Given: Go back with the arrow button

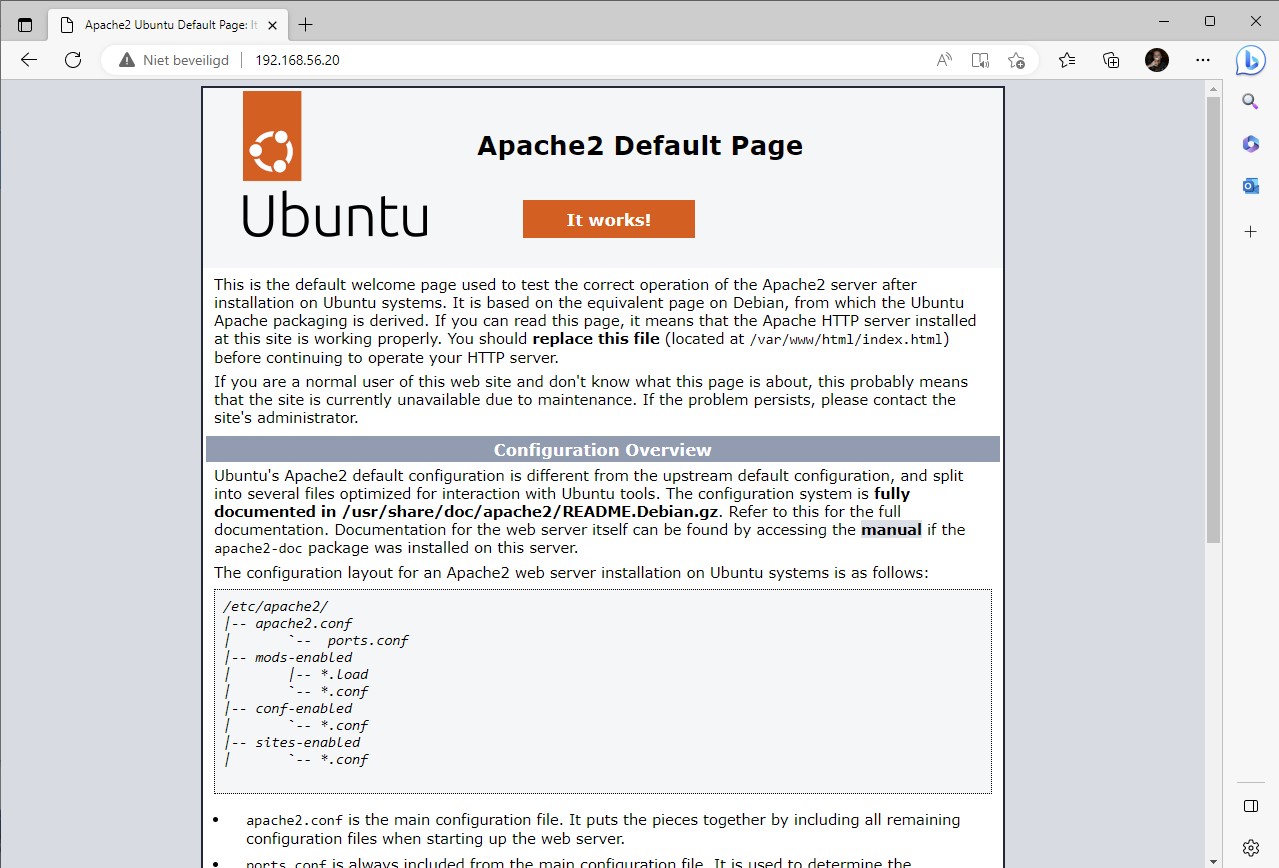Looking at the screenshot, I should [x=29, y=60].
